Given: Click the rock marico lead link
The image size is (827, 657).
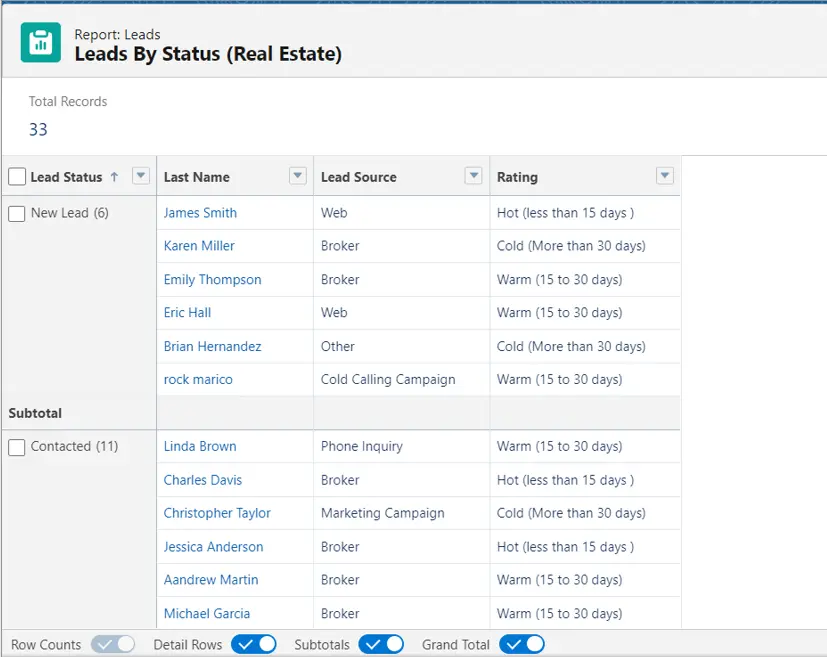Looking at the screenshot, I should (x=198, y=380).
